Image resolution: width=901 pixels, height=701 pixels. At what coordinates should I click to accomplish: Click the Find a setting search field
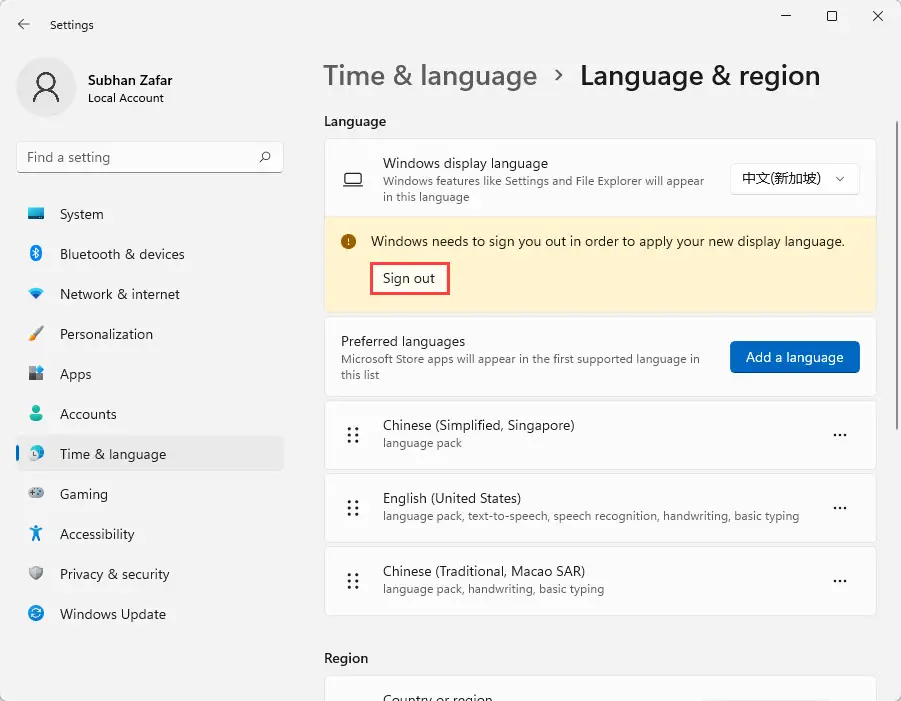click(149, 157)
